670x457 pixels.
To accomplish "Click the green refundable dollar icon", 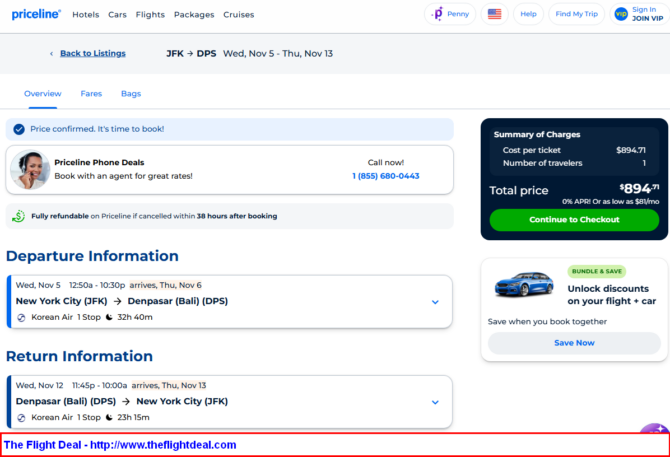I will pyautogui.click(x=18, y=216).
